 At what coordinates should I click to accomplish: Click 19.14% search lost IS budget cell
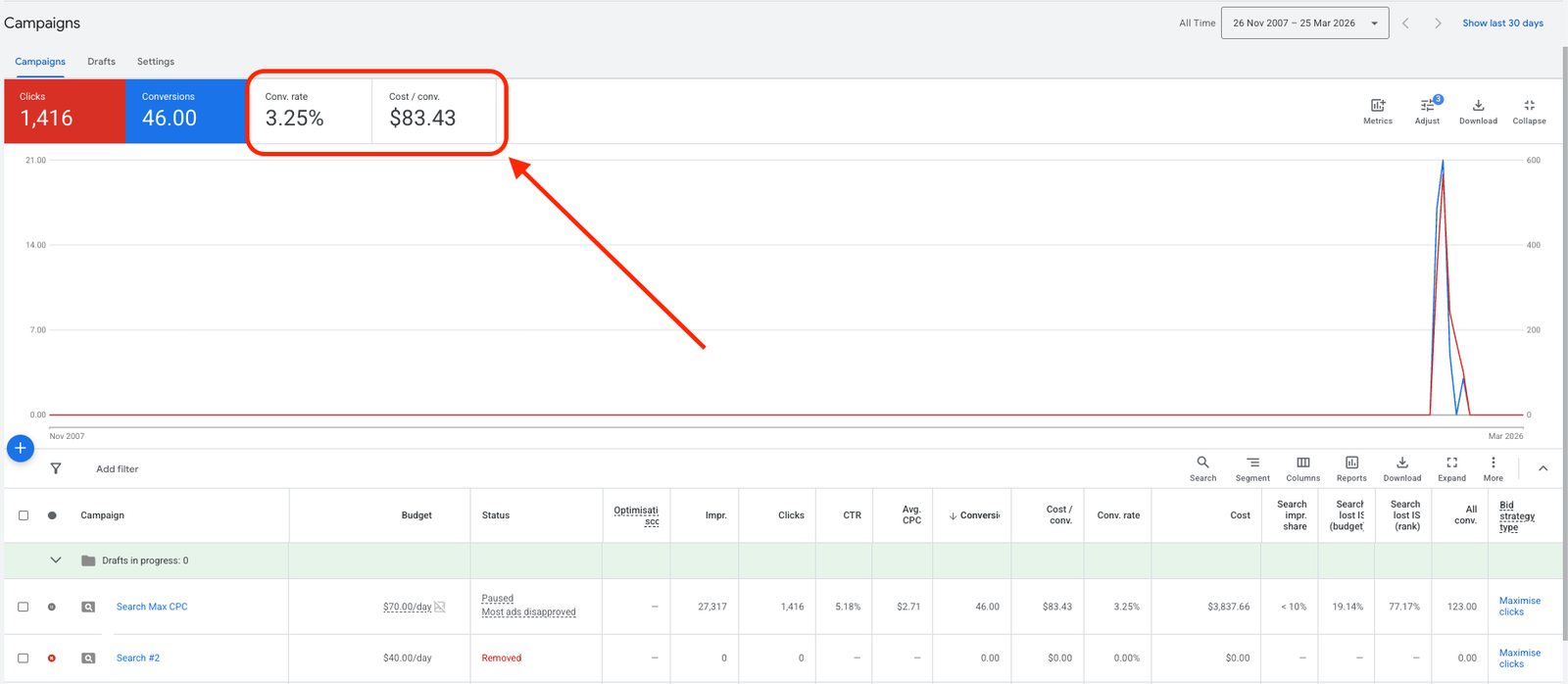[x=1347, y=607]
